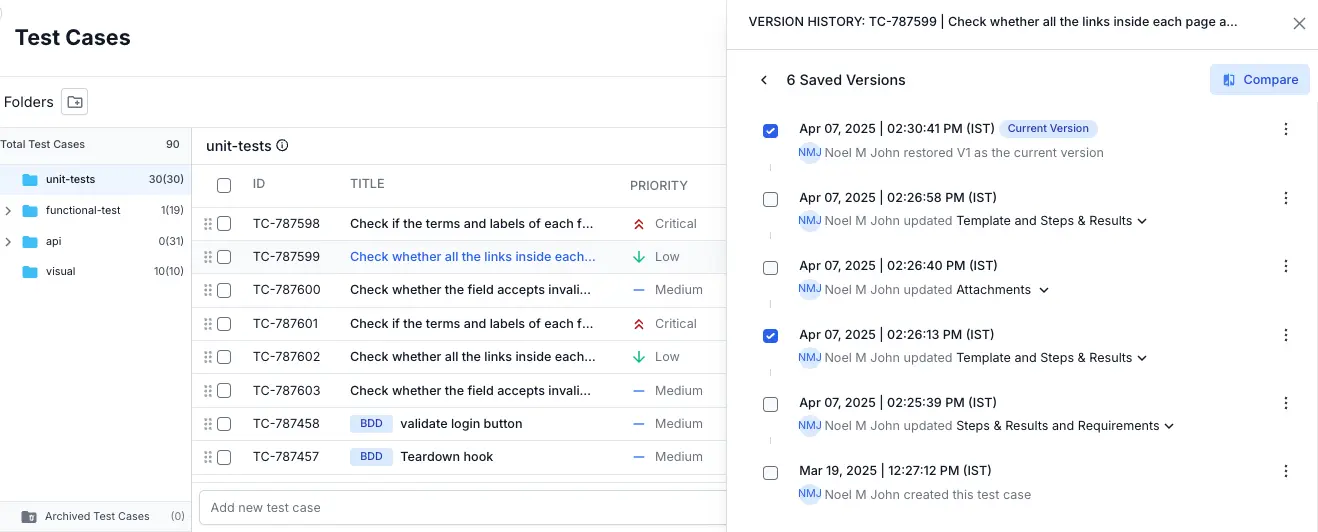This screenshot has height=532, width=1318.
Task: Click the Add new test case field
Action: (x=460, y=507)
